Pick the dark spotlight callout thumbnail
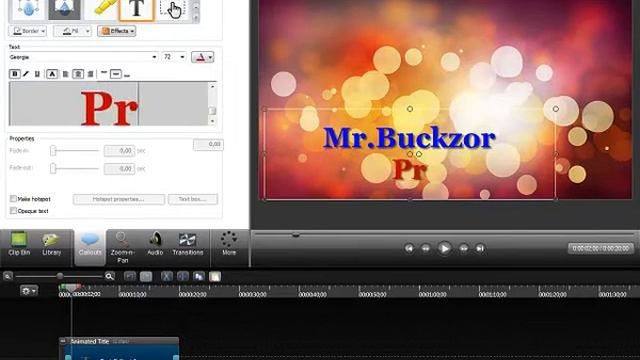This screenshot has height=360, width=640. point(64,9)
